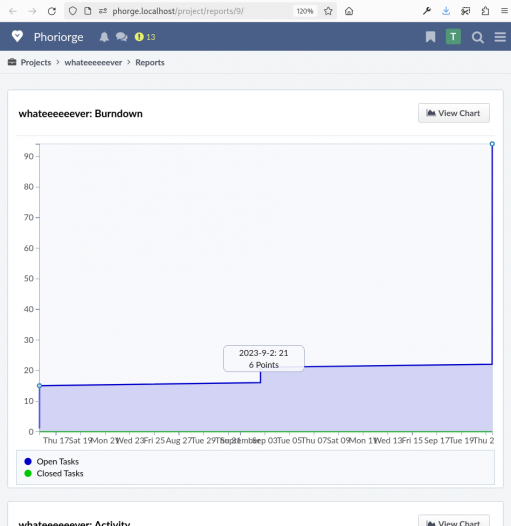
Task: Open the notifications bell icon
Action: click(104, 37)
